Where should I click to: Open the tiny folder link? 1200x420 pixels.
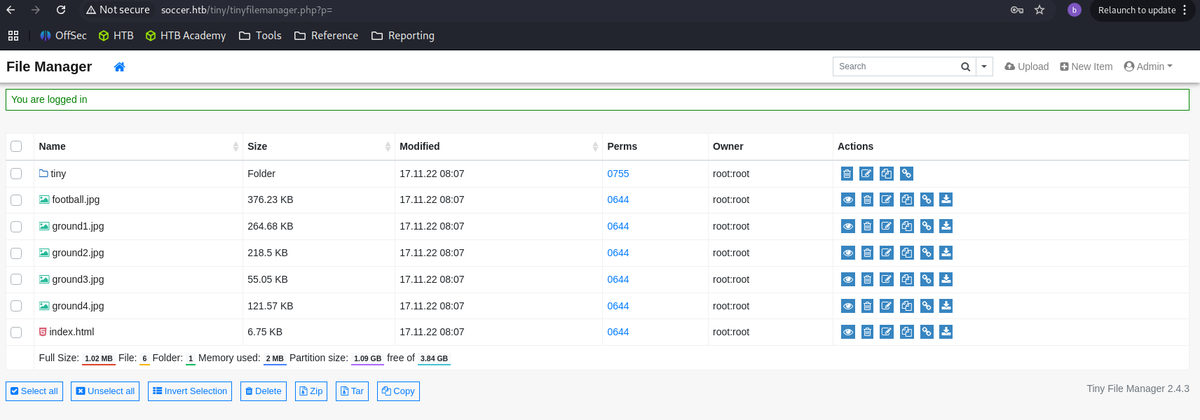[52, 174]
